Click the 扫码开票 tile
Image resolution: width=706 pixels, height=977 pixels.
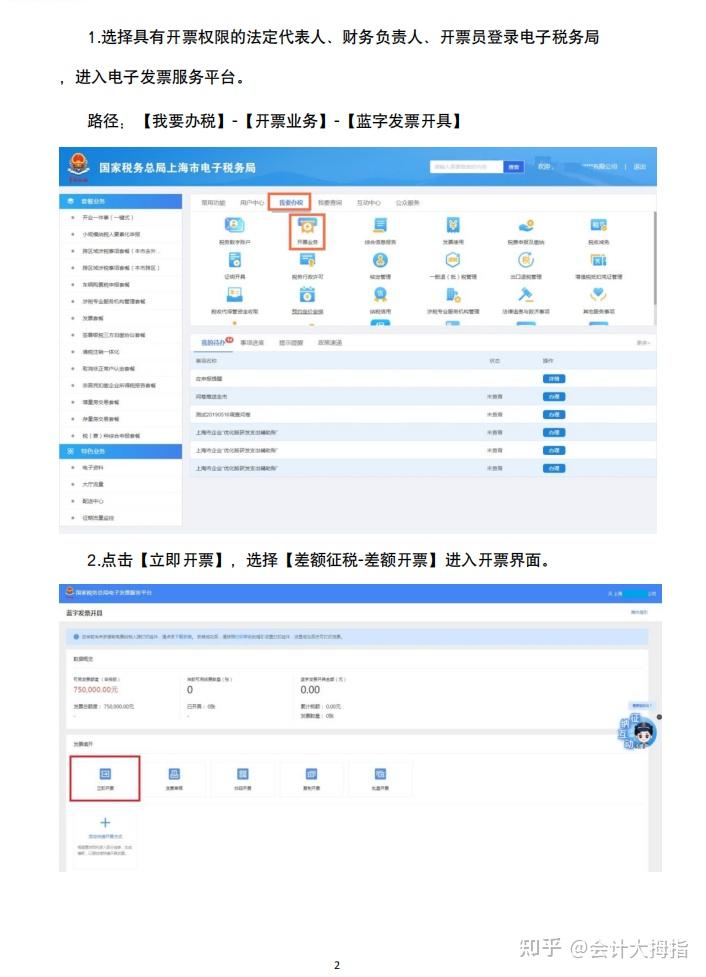[x=242, y=778]
